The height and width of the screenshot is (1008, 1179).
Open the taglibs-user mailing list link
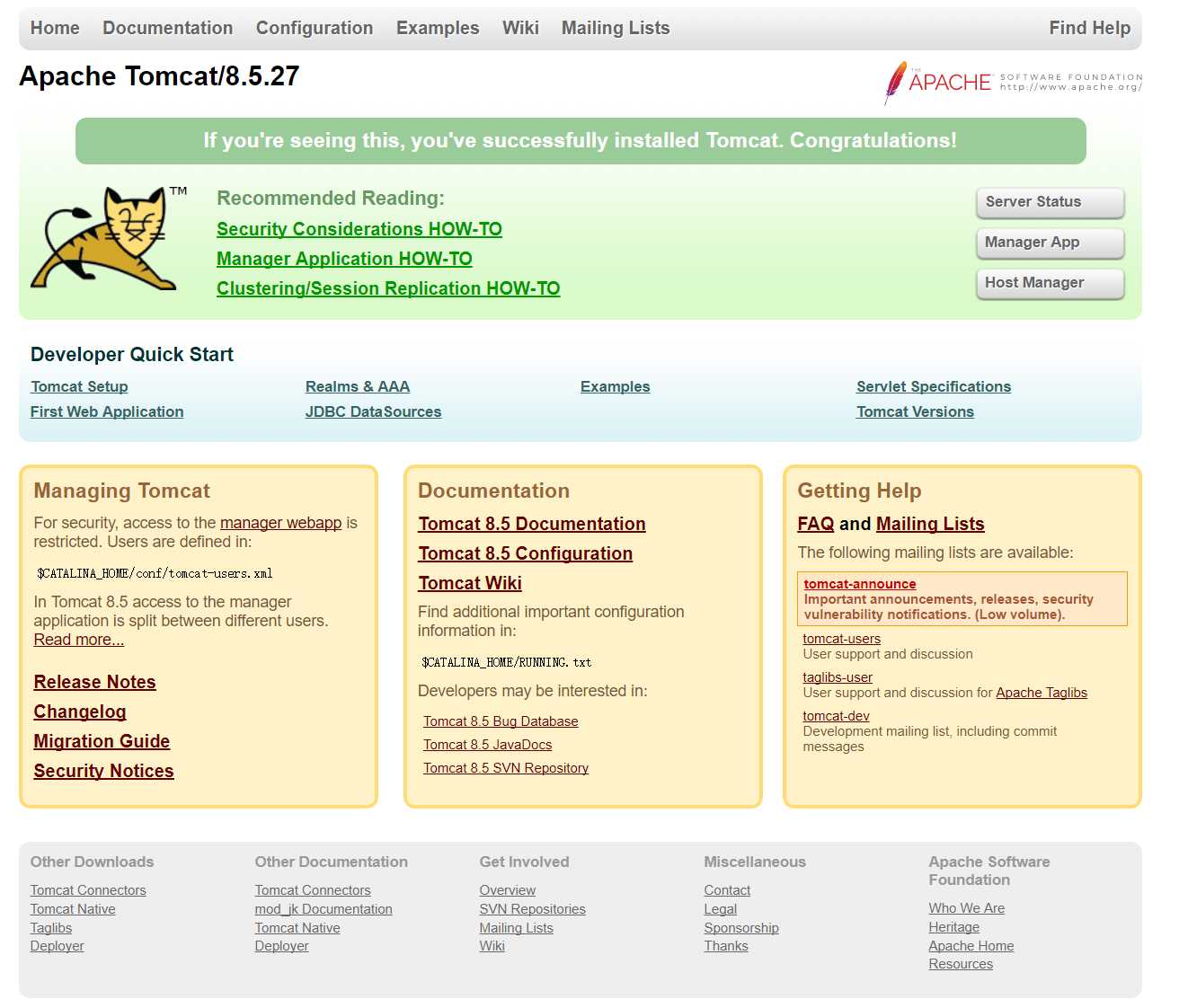tap(838, 677)
